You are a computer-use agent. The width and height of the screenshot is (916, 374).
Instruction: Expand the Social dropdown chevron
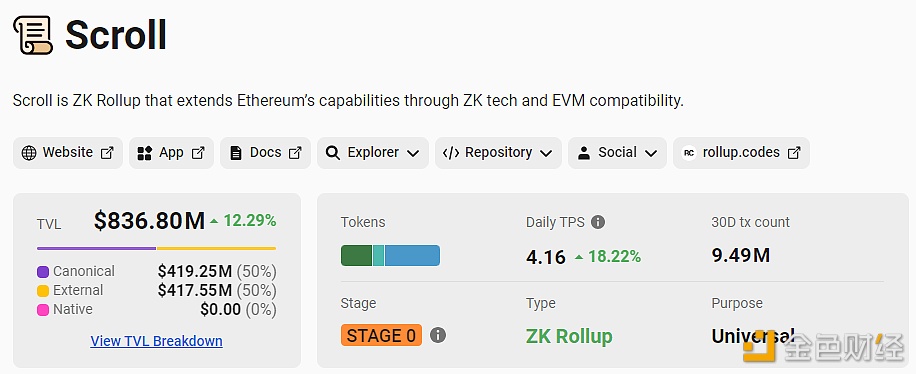pyautogui.click(x=651, y=154)
